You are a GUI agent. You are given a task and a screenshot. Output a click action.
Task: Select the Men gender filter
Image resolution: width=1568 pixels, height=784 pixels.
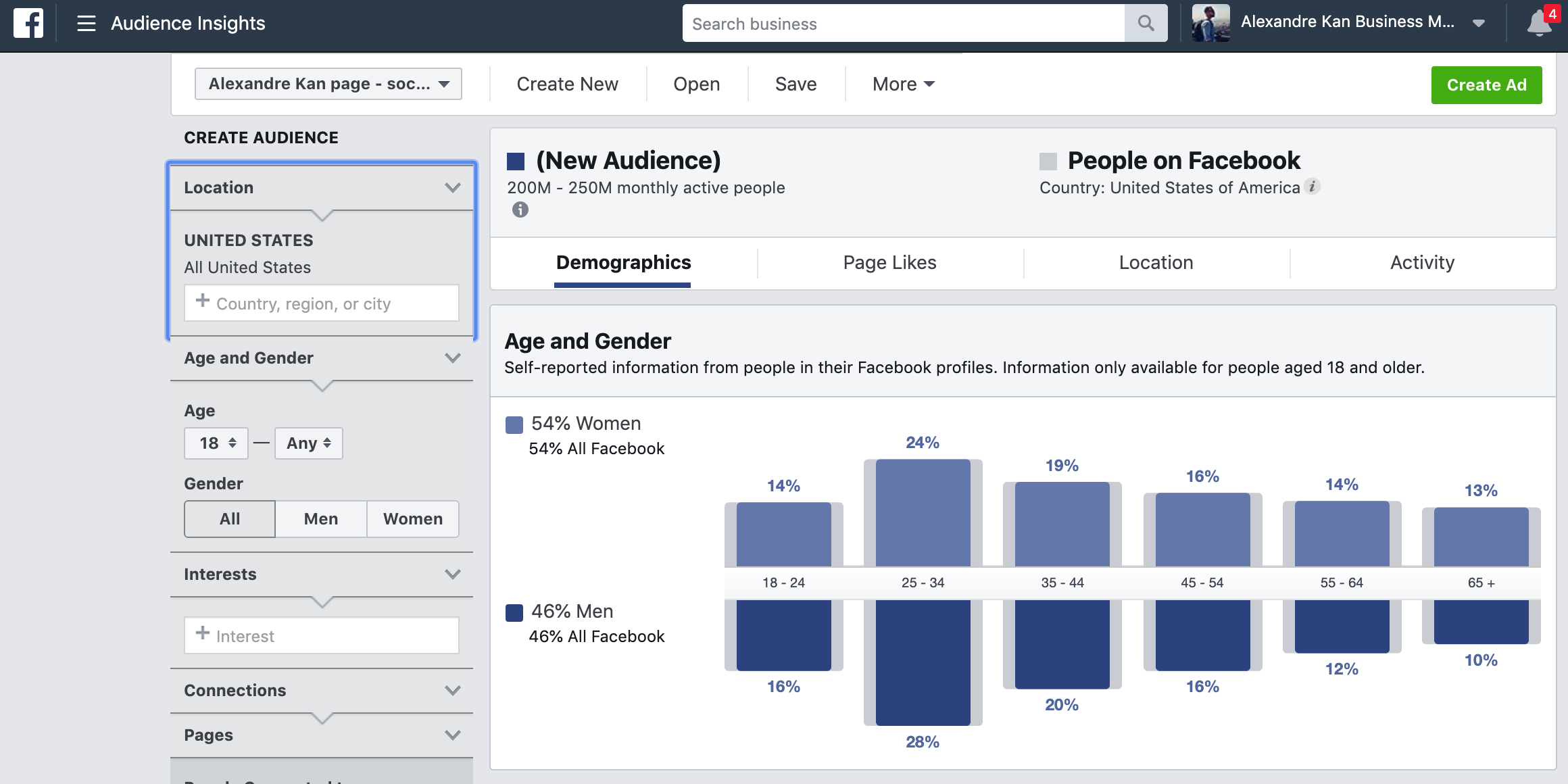click(320, 518)
